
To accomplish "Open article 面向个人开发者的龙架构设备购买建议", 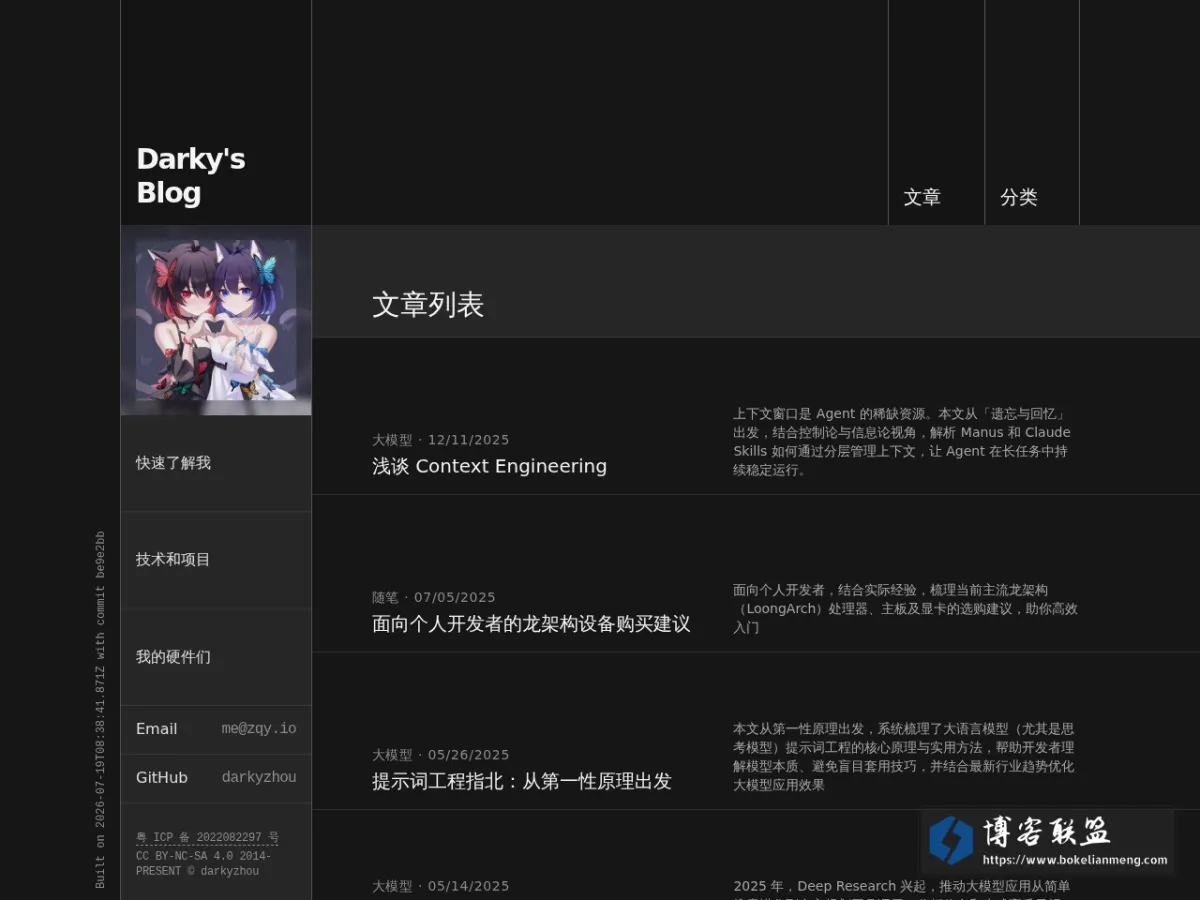I will 531,624.
